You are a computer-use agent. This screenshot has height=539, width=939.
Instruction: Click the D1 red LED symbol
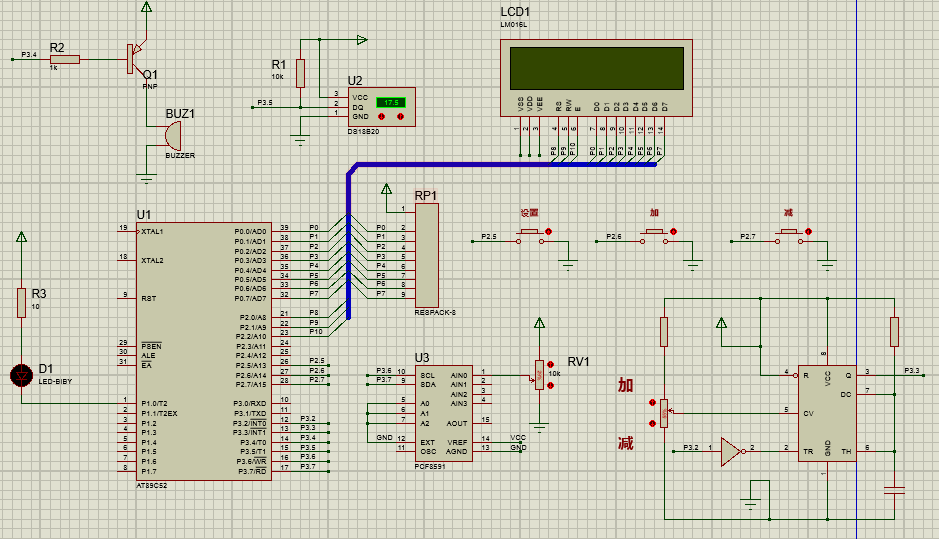click(21, 375)
